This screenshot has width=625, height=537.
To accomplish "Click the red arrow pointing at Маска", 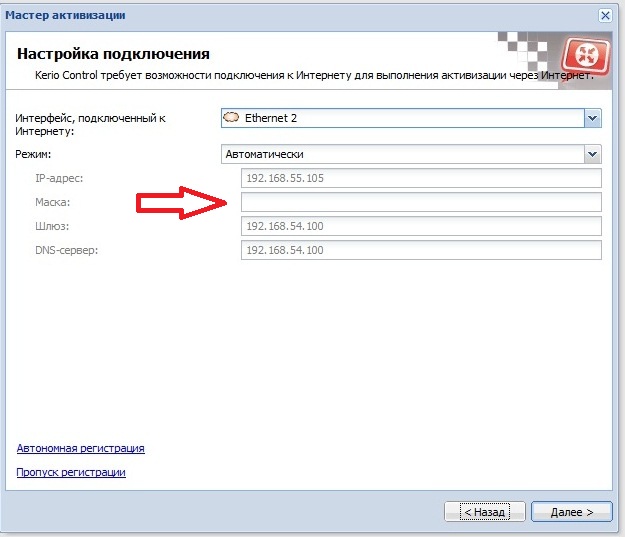I will (x=180, y=203).
